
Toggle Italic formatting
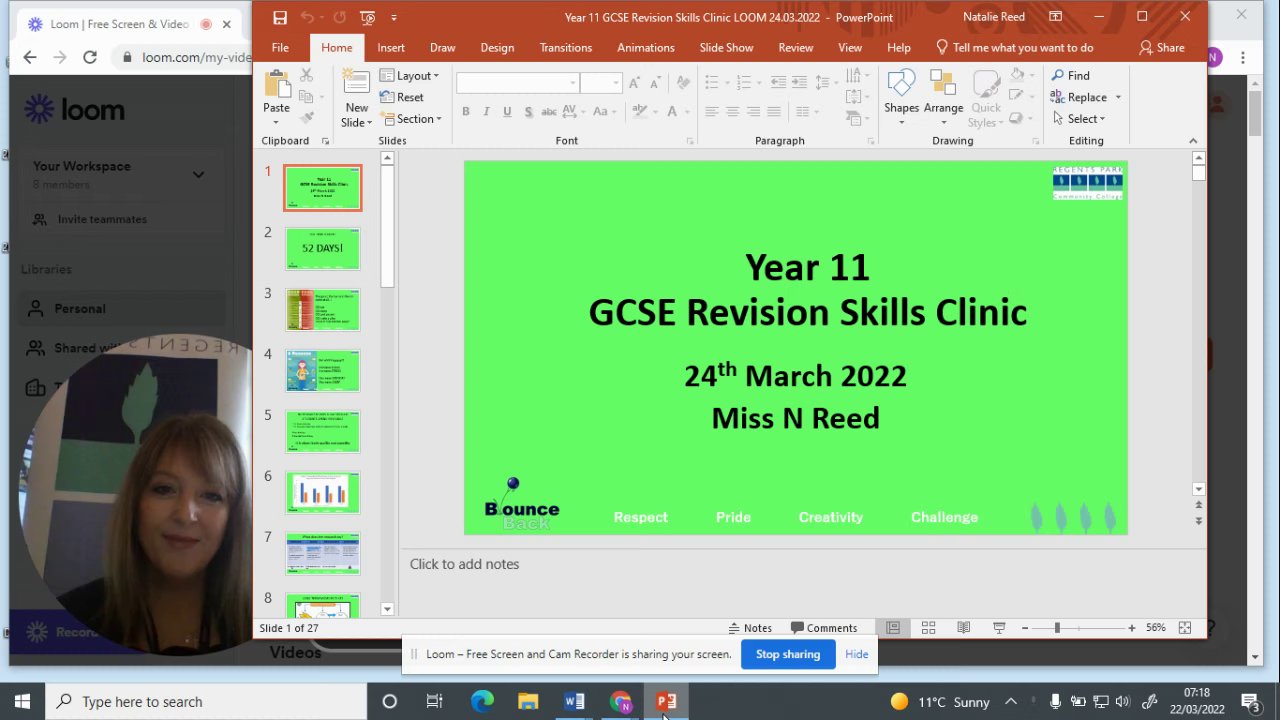(486, 111)
